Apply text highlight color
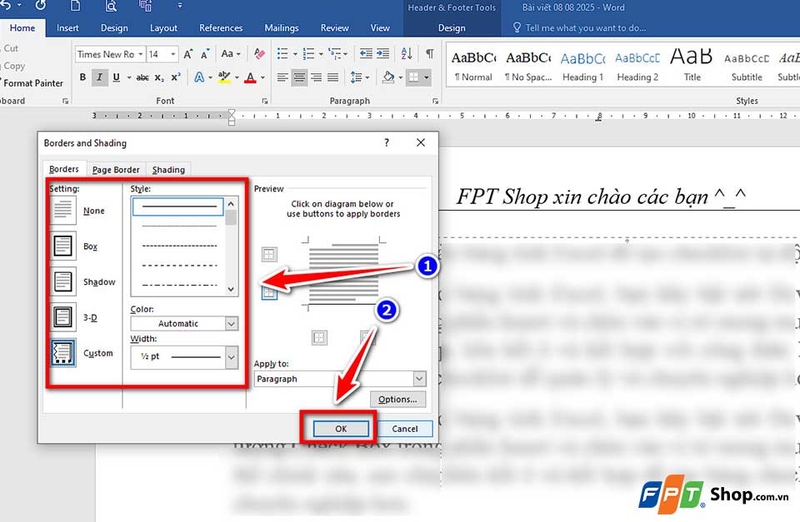Image resolution: width=800 pixels, height=522 pixels. pyautogui.click(x=223, y=78)
